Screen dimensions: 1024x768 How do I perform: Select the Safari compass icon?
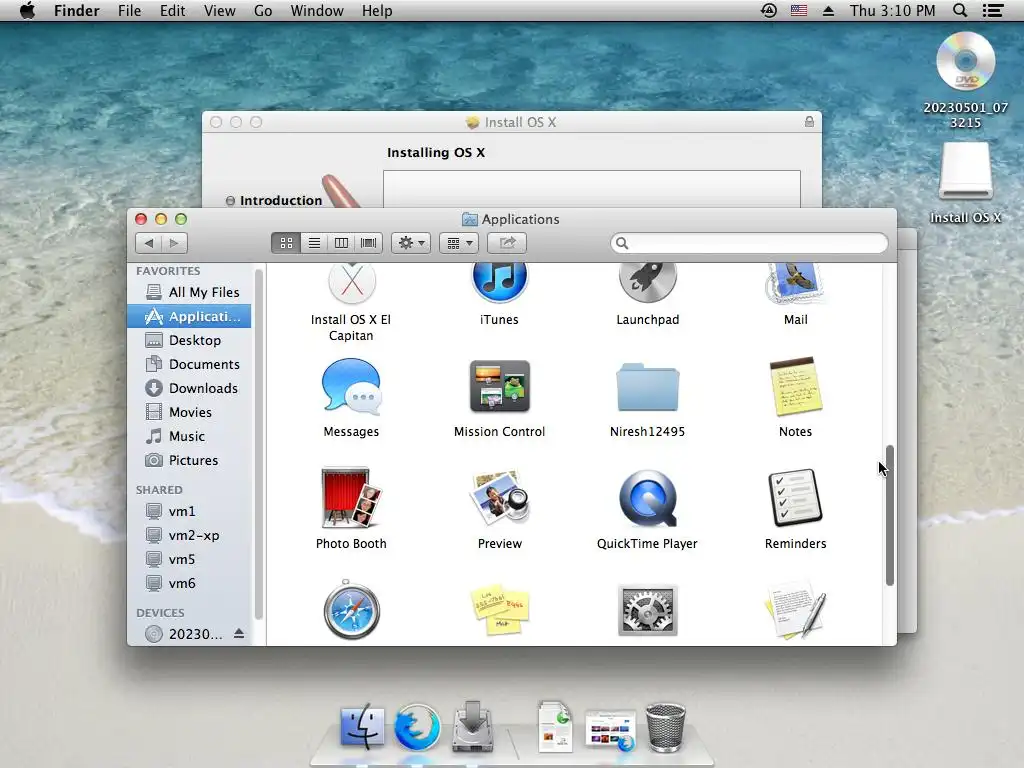coord(351,609)
